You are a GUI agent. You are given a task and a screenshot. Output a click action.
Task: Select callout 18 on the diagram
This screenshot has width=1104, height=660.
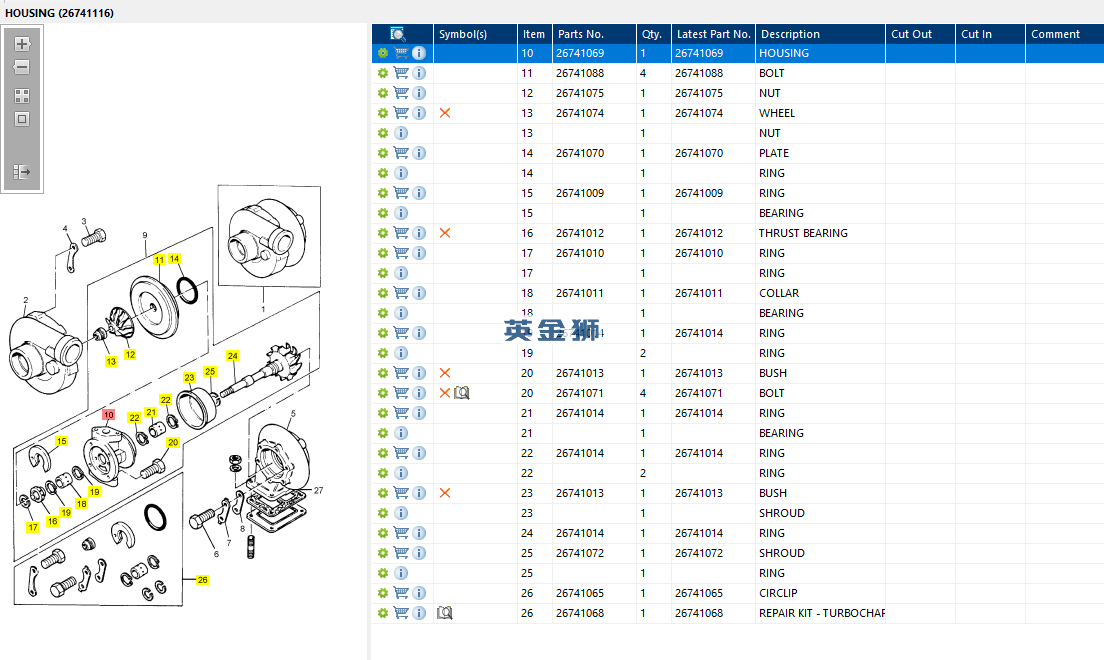point(82,504)
